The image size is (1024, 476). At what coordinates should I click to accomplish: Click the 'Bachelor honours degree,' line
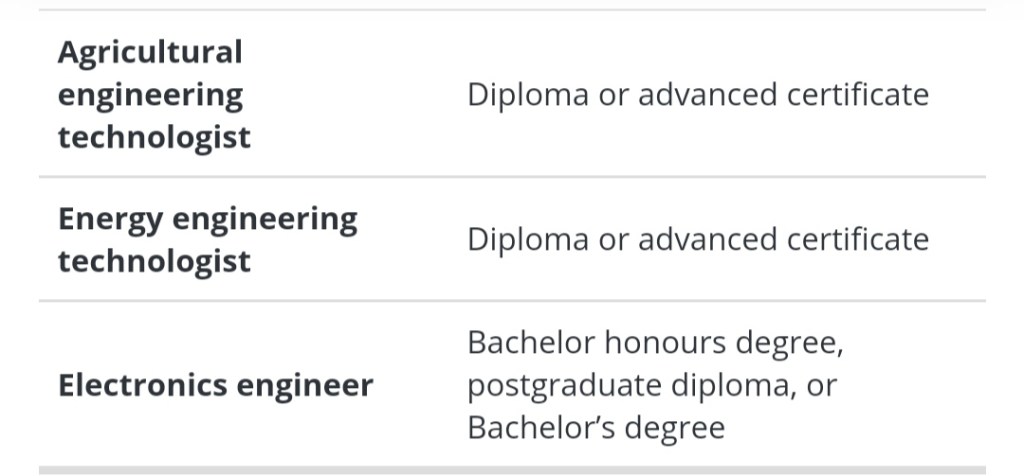coord(656,343)
